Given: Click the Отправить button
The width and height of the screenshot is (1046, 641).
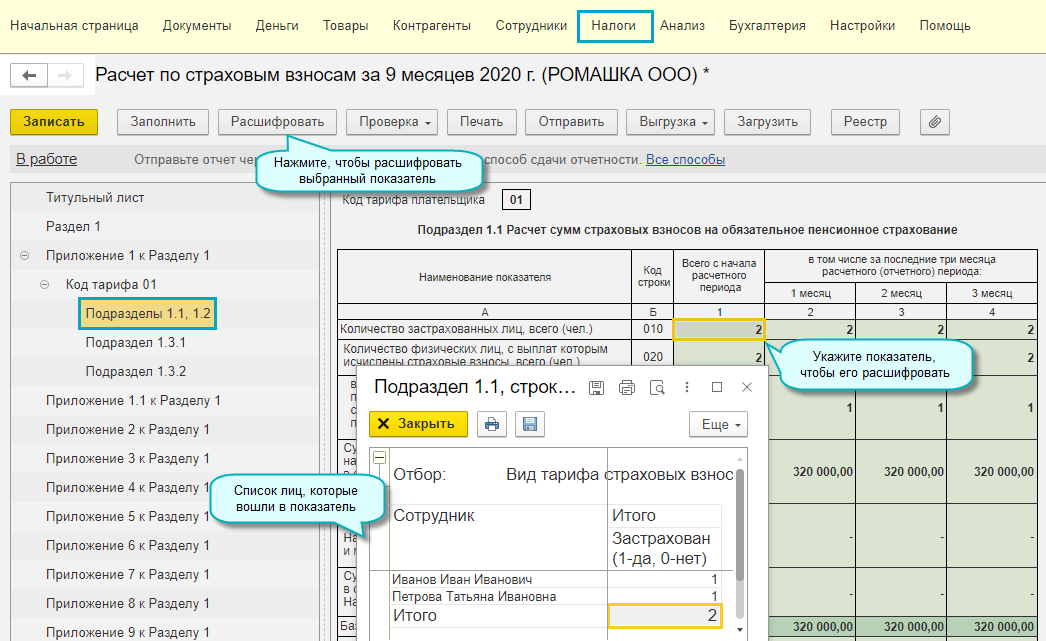Looking at the screenshot, I should click(x=572, y=122).
